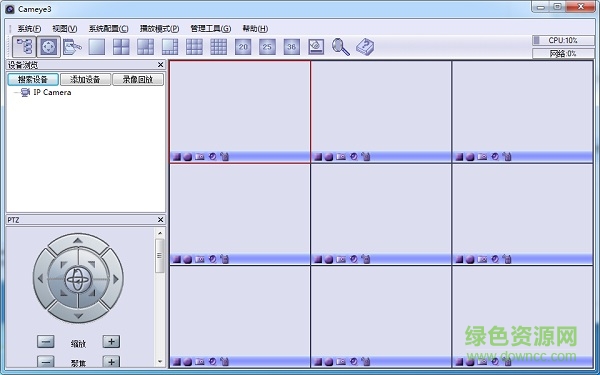Click the 网络:0% usage indicator
The width and height of the screenshot is (600, 375).
(563, 54)
